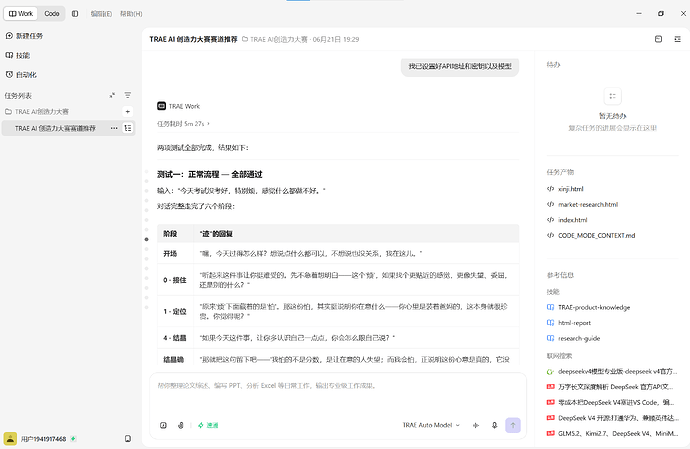Add a task via the folder's plus button
Screen dimensions: 690x449
click(x=128, y=112)
